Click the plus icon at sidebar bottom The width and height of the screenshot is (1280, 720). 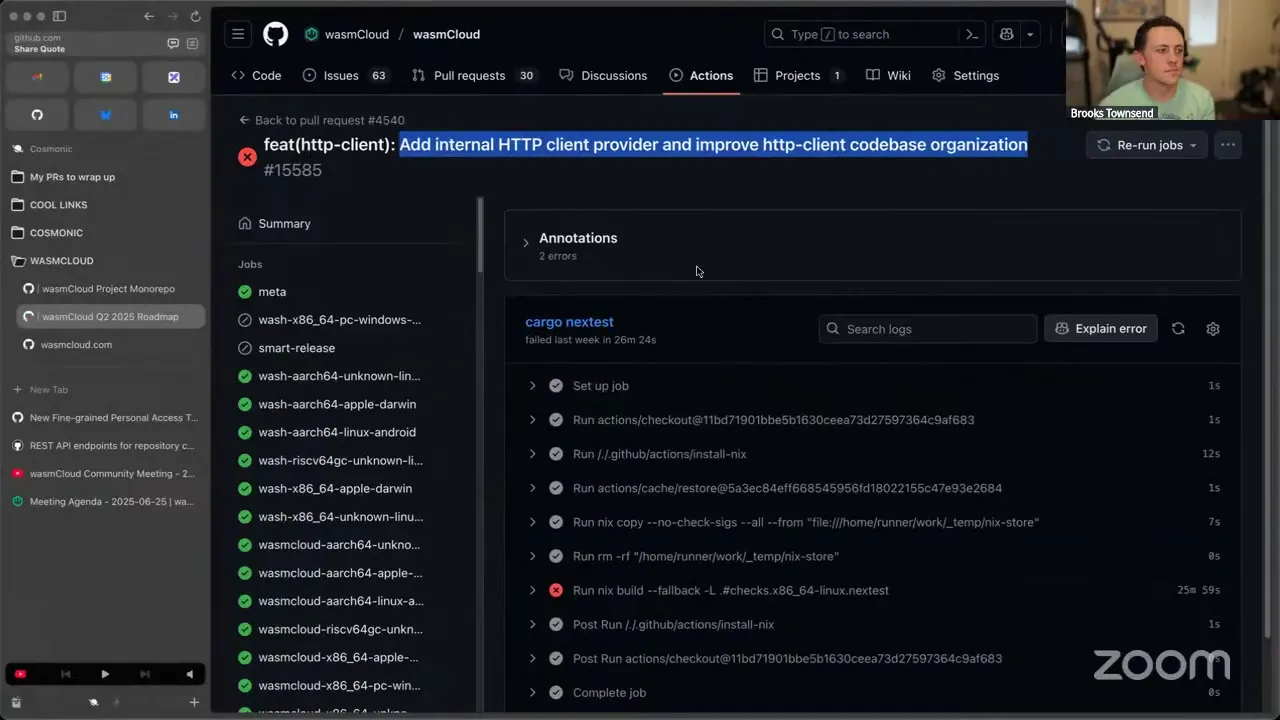(x=194, y=702)
